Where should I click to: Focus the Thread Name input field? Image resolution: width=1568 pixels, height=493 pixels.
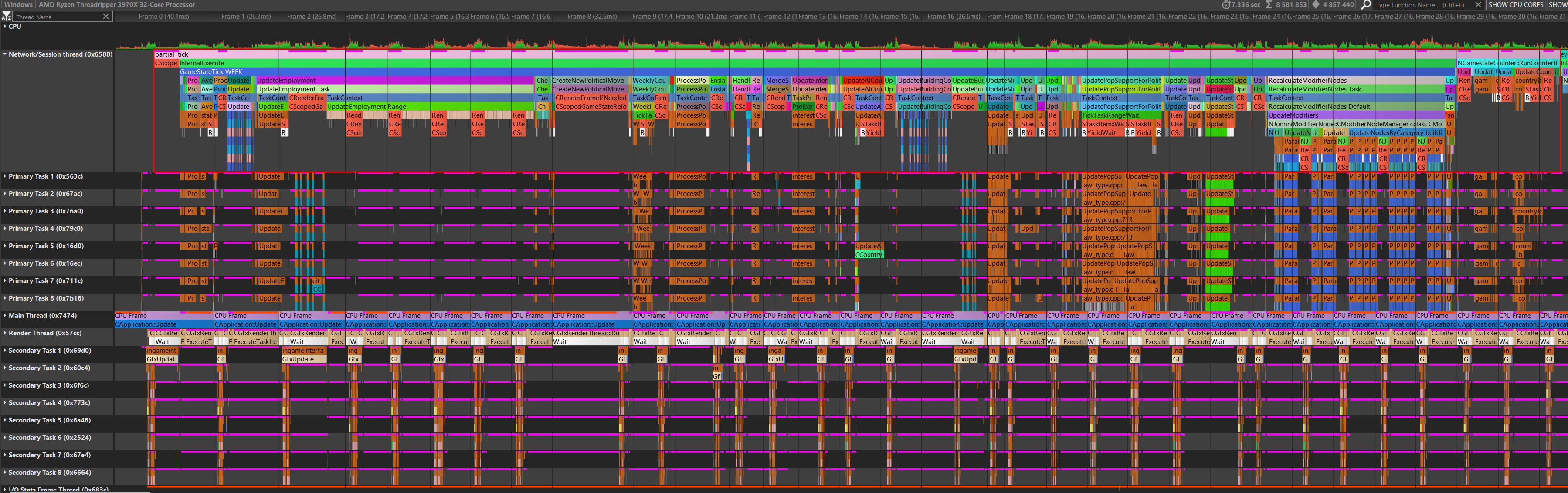pyautogui.click(x=56, y=17)
